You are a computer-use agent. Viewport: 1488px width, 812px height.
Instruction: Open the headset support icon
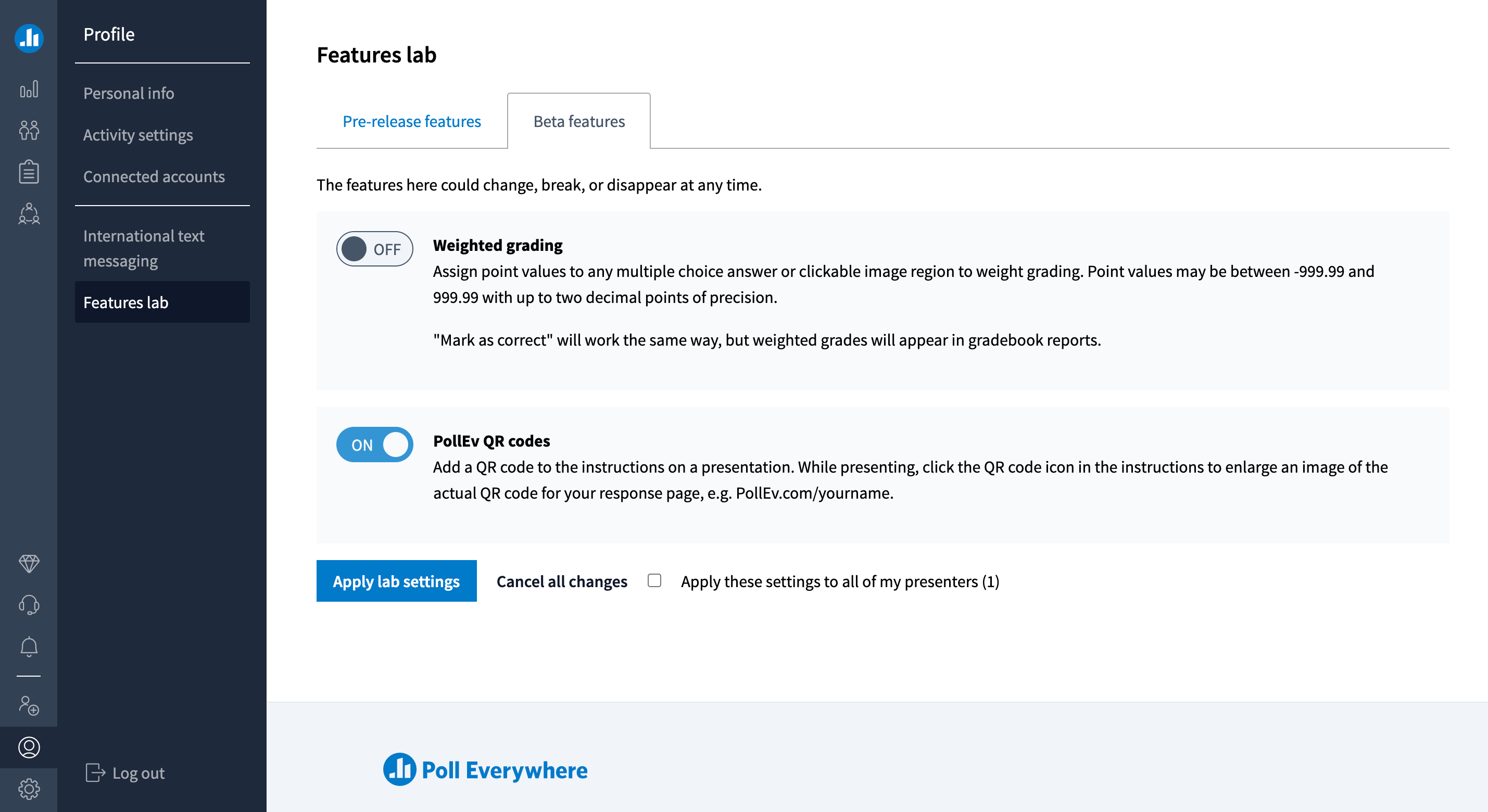pyautogui.click(x=29, y=605)
